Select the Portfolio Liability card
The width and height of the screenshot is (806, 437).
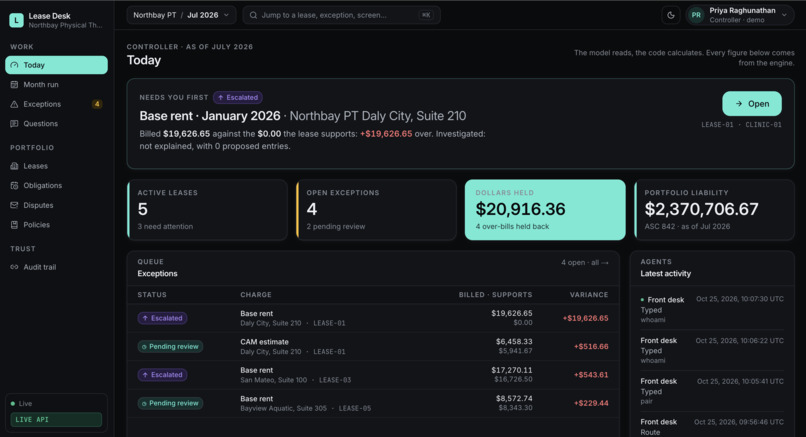[x=715, y=210]
